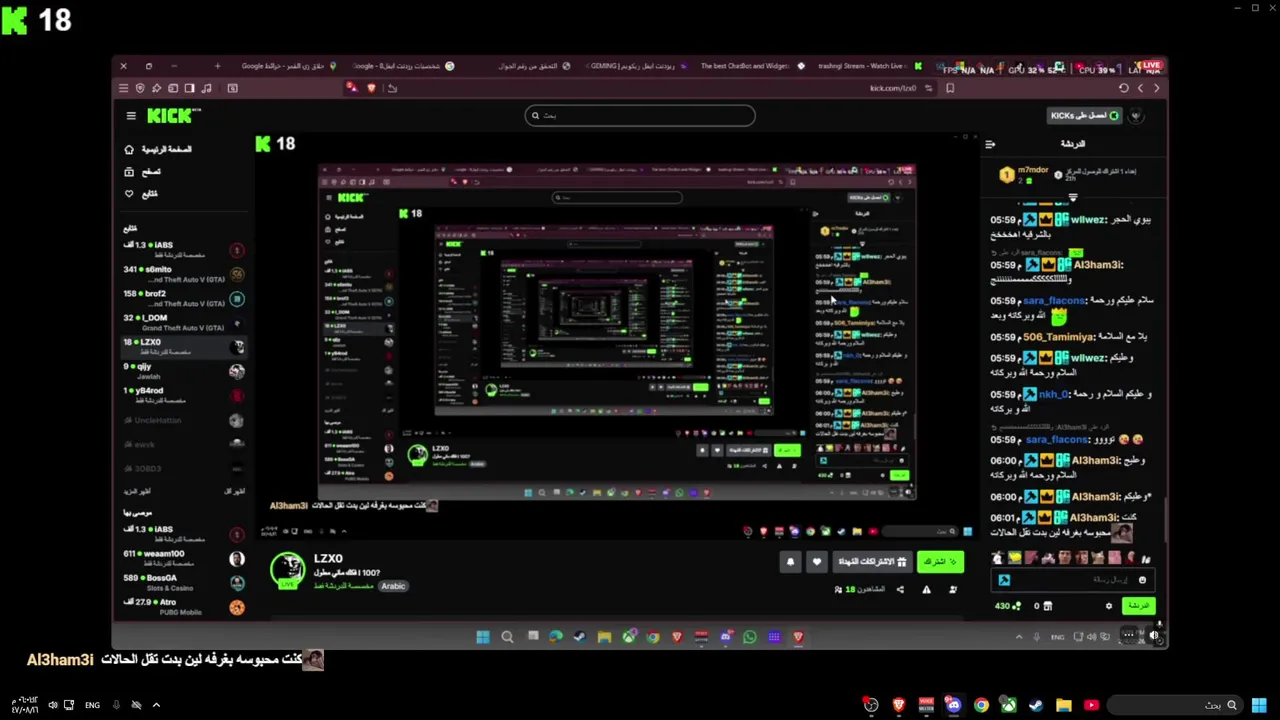
Task: Click the LZX0 channel avatar below the stream
Action: (x=287, y=569)
